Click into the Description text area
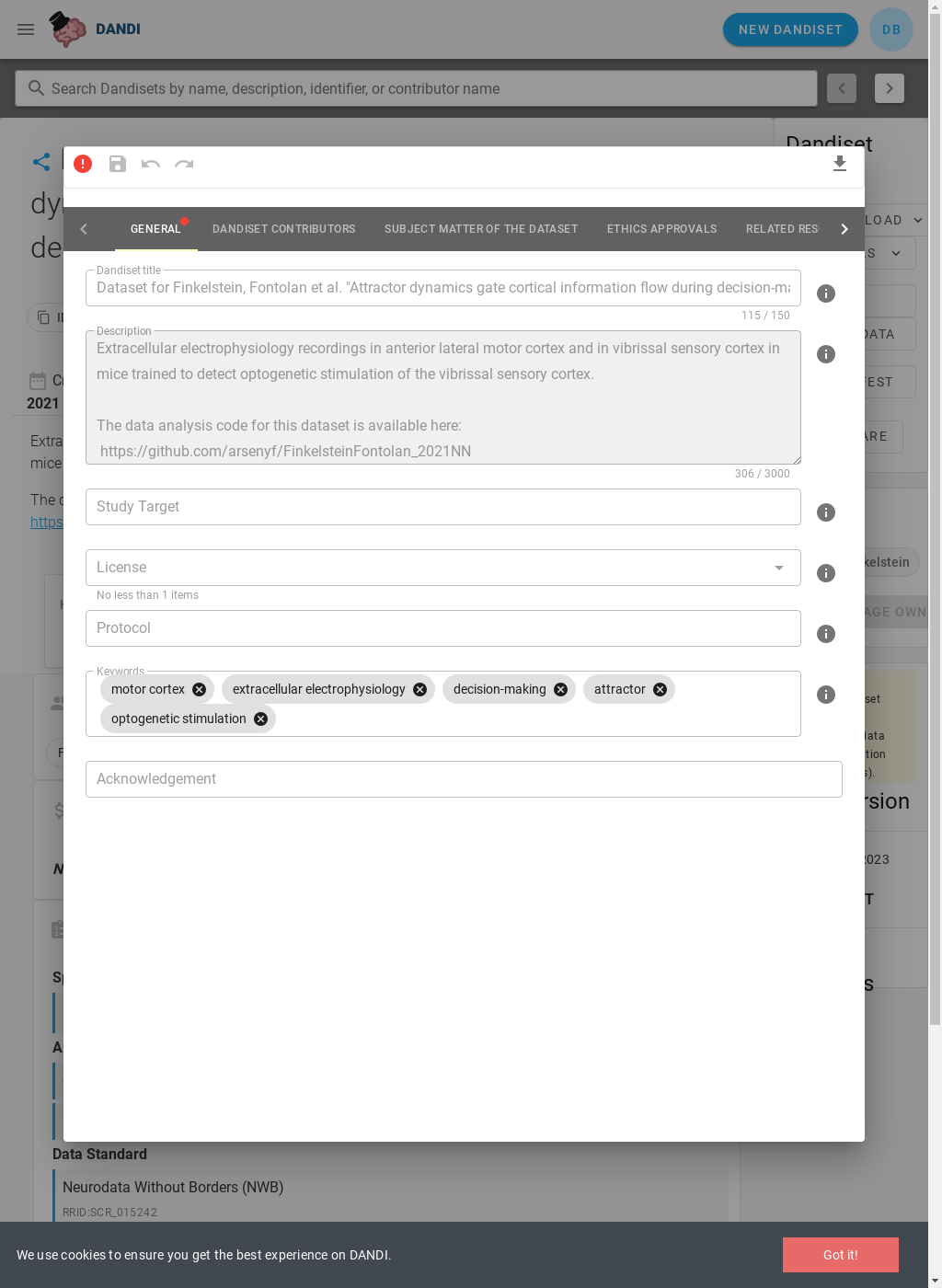 tap(443, 397)
